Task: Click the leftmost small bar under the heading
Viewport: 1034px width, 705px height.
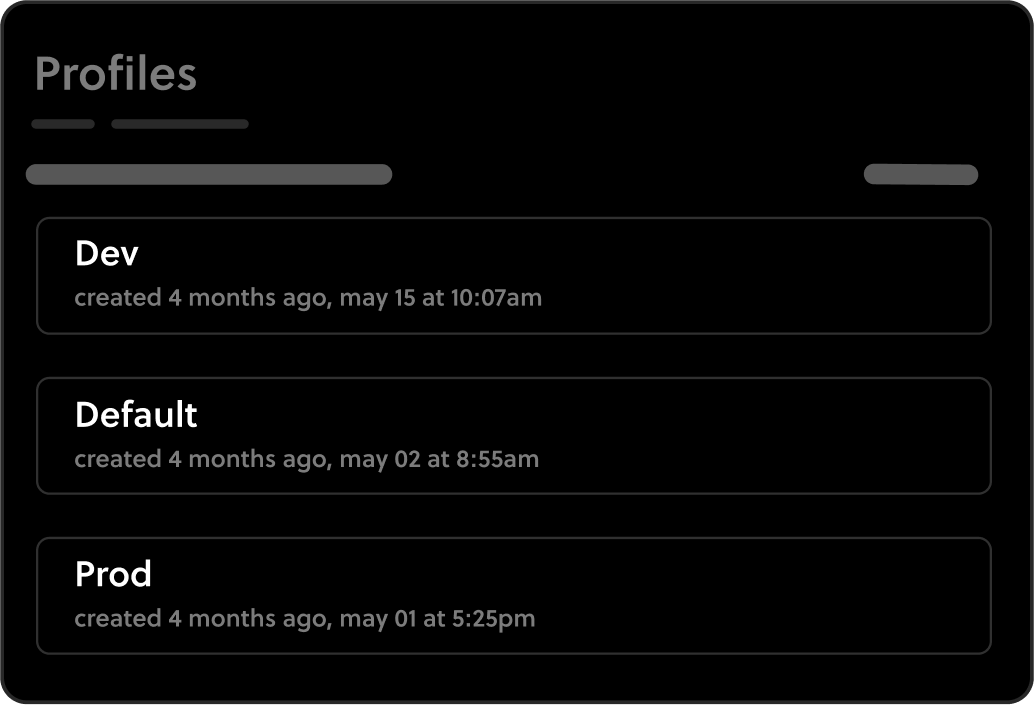Action: pos(62,124)
